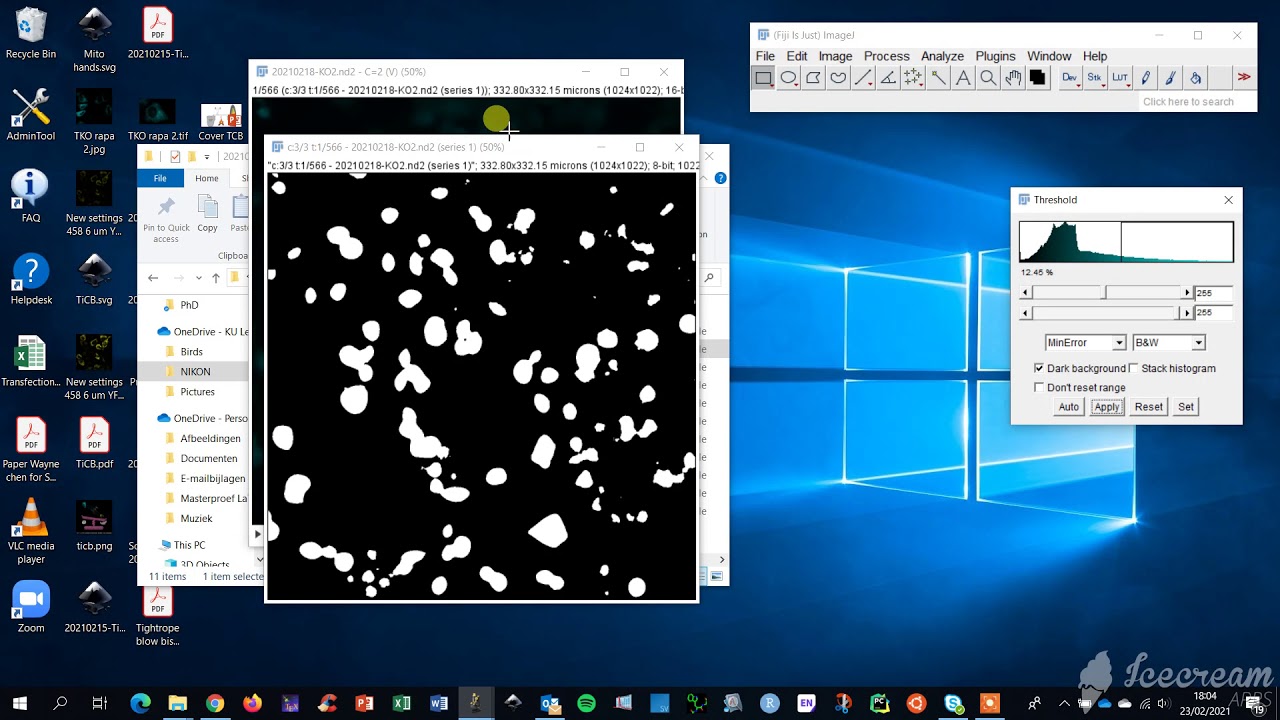The width and height of the screenshot is (1280, 720).
Task: Select This PC in Explorer tree
Action: (x=189, y=545)
